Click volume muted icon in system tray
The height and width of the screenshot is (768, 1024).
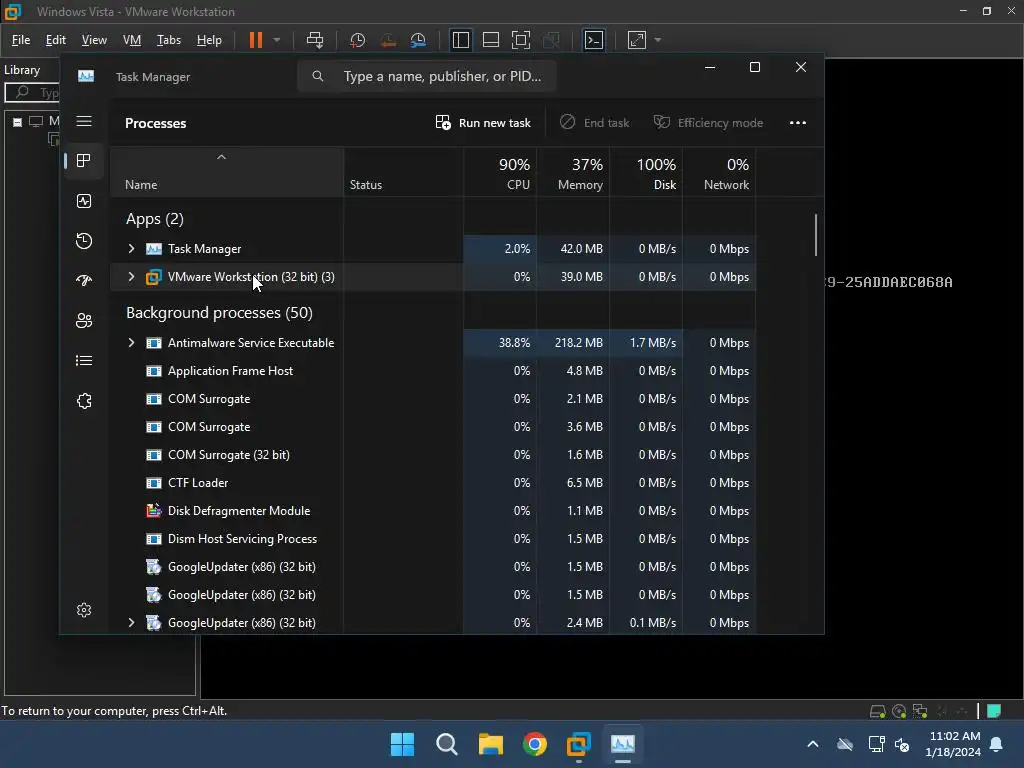pos(902,744)
